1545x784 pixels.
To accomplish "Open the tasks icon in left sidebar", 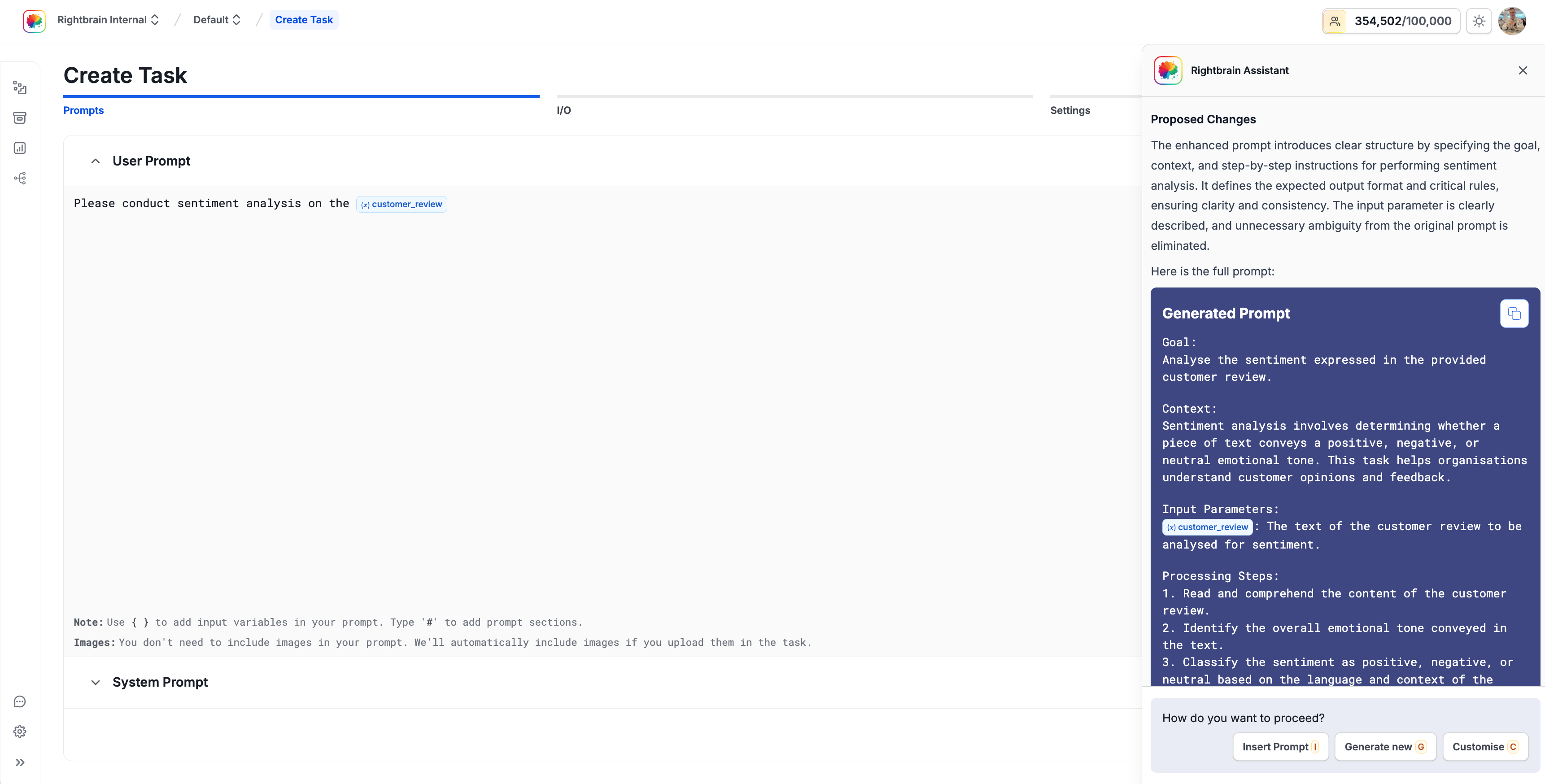I will point(20,88).
